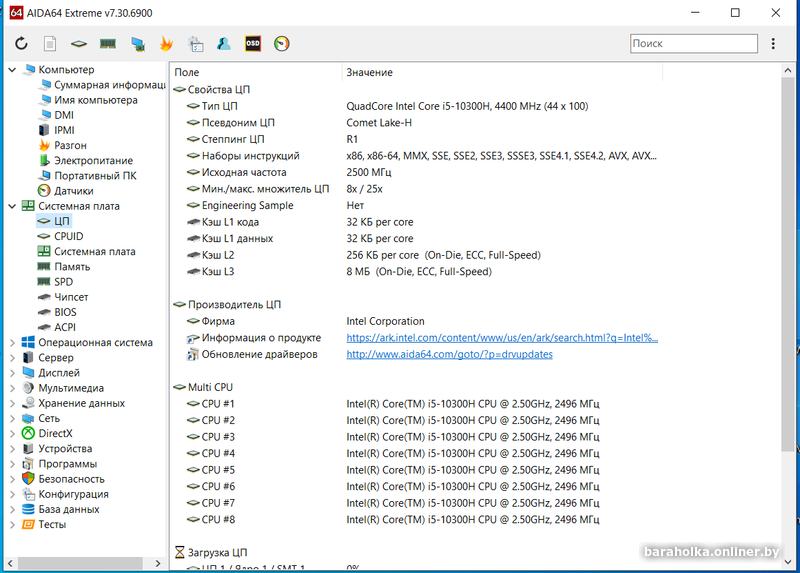This screenshot has width=800, height=573.
Task: Click the vertical scrollbar up arrow
Action: click(x=788, y=71)
